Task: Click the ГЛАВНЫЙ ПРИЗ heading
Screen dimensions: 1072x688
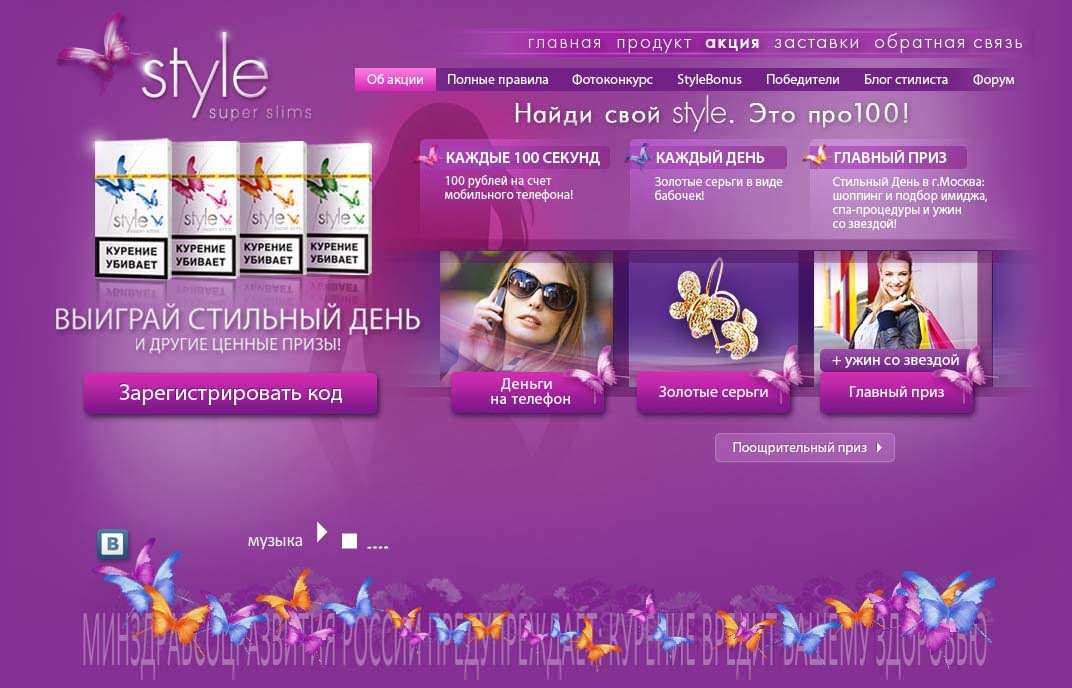Action: point(890,158)
